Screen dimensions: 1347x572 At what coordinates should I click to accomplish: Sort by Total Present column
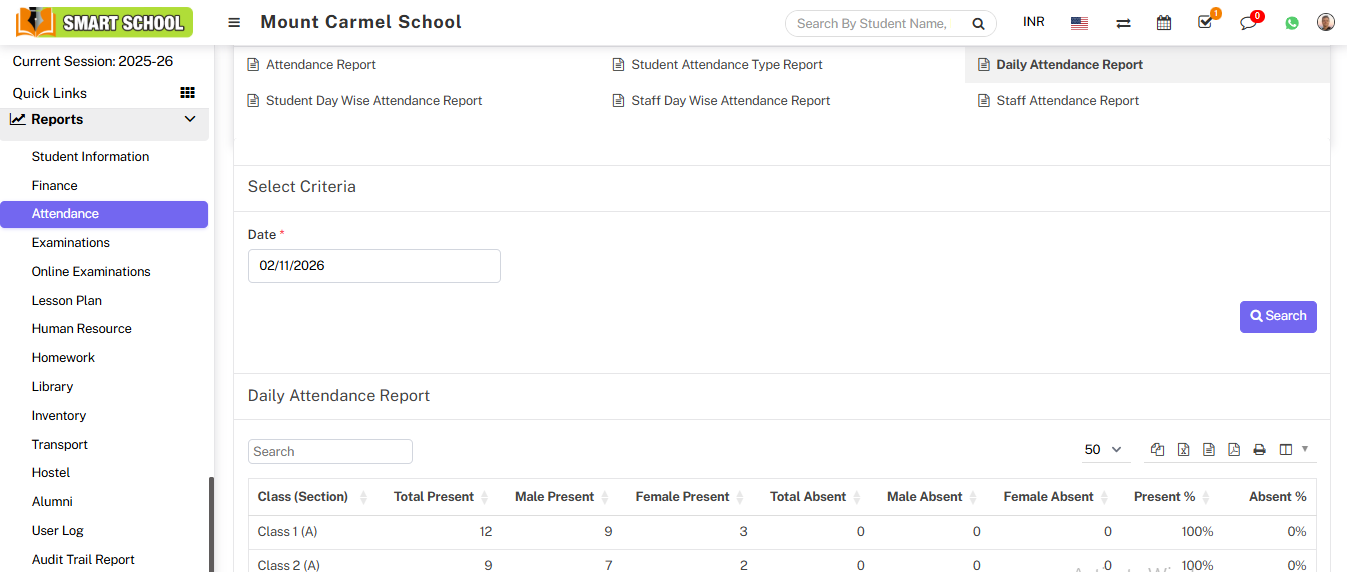click(484, 497)
